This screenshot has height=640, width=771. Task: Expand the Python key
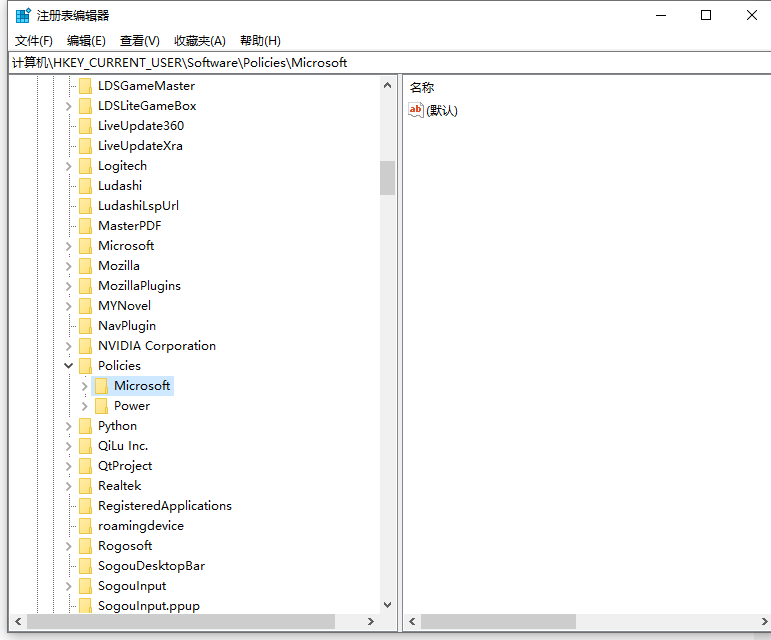pos(69,426)
